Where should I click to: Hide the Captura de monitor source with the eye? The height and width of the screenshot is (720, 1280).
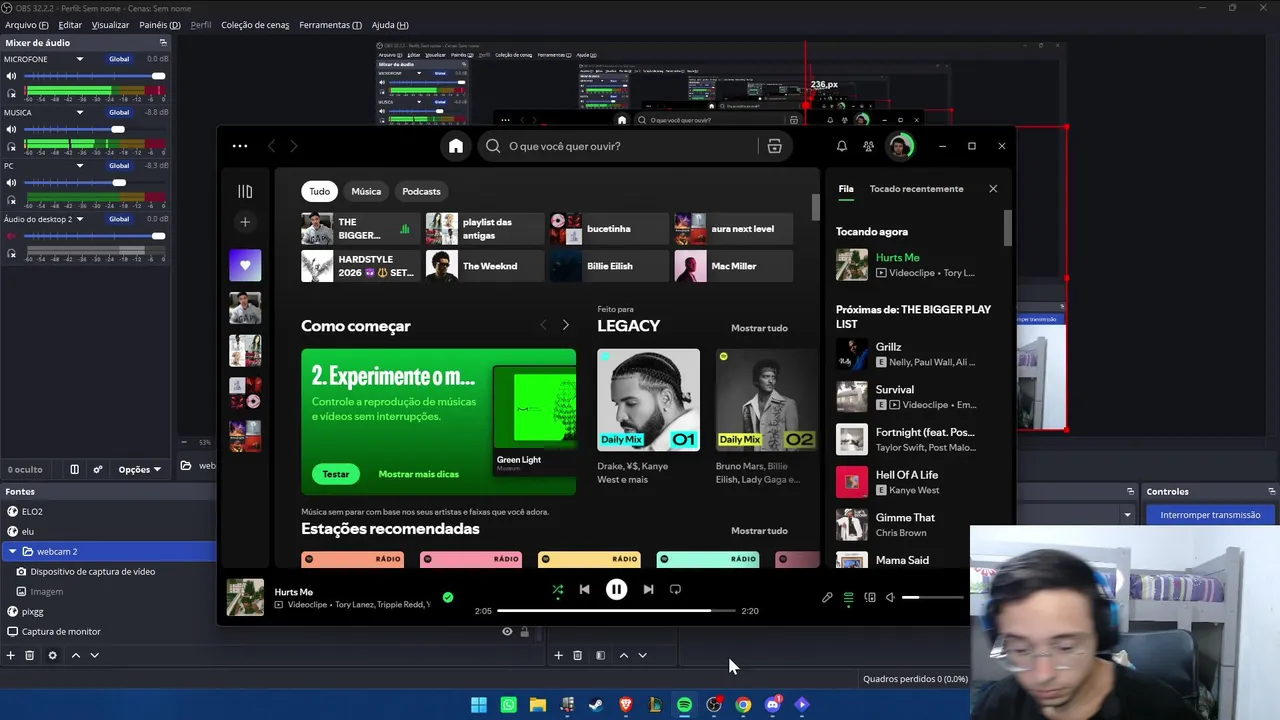(x=507, y=632)
